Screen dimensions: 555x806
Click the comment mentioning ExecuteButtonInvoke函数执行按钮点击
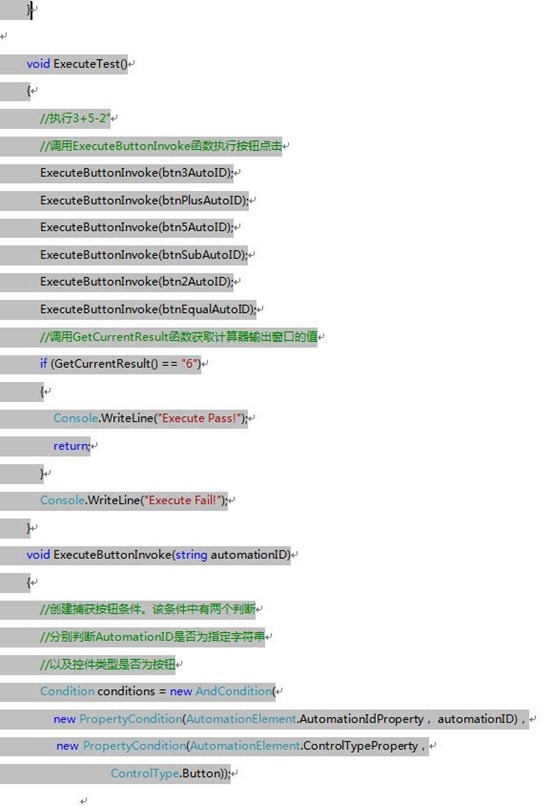161,145
